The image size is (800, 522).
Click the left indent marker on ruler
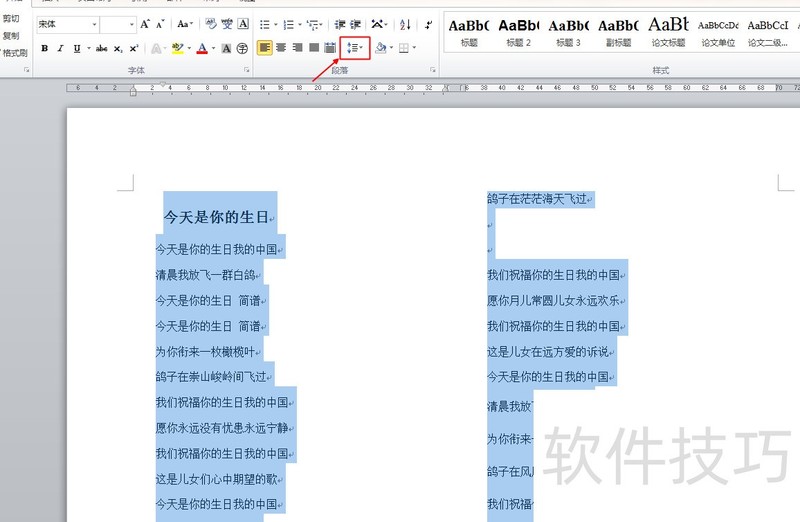pos(133,92)
